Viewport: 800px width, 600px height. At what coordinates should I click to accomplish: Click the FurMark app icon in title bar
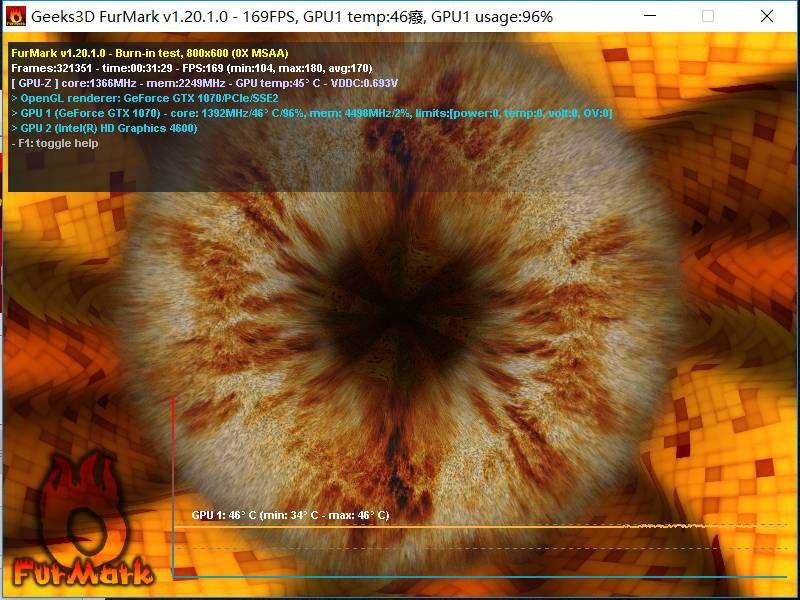15,16
